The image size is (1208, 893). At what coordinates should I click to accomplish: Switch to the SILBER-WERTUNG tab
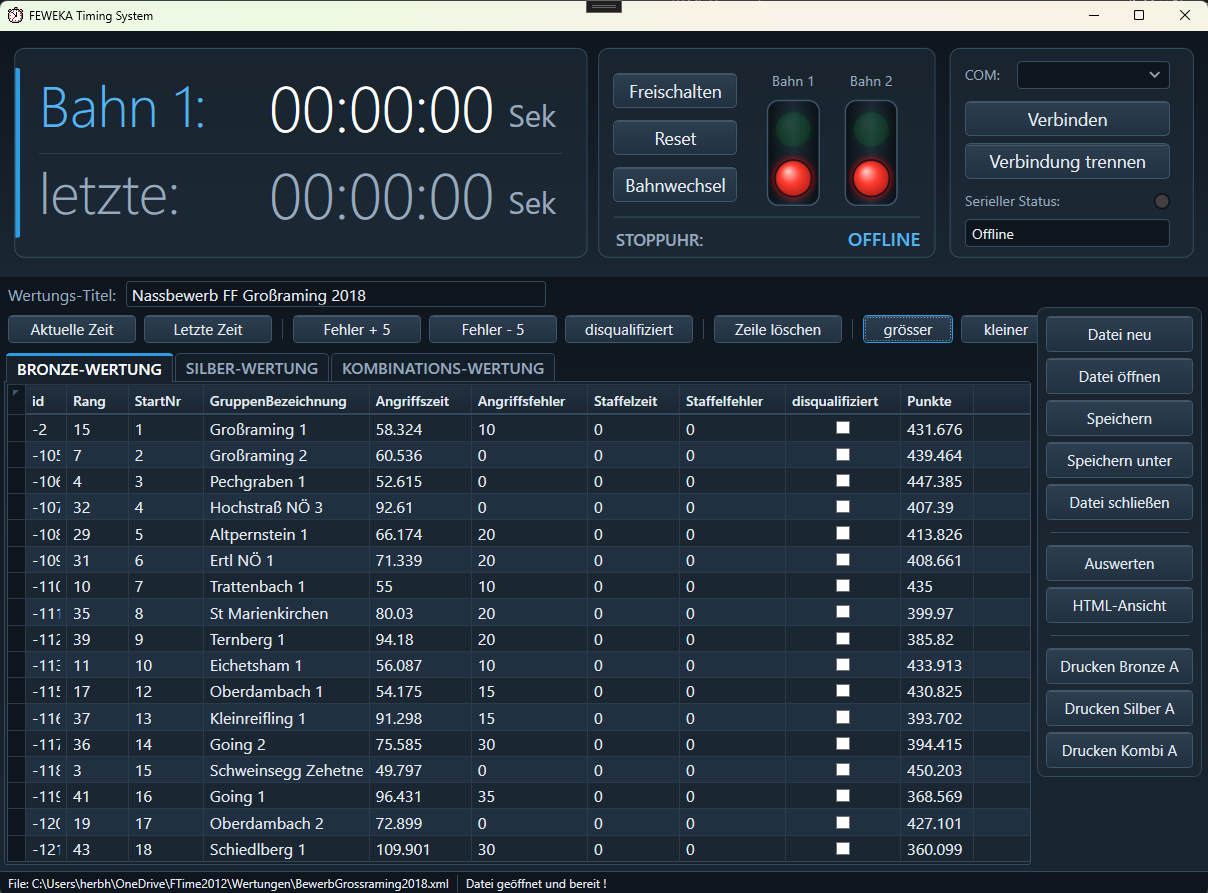(x=252, y=369)
